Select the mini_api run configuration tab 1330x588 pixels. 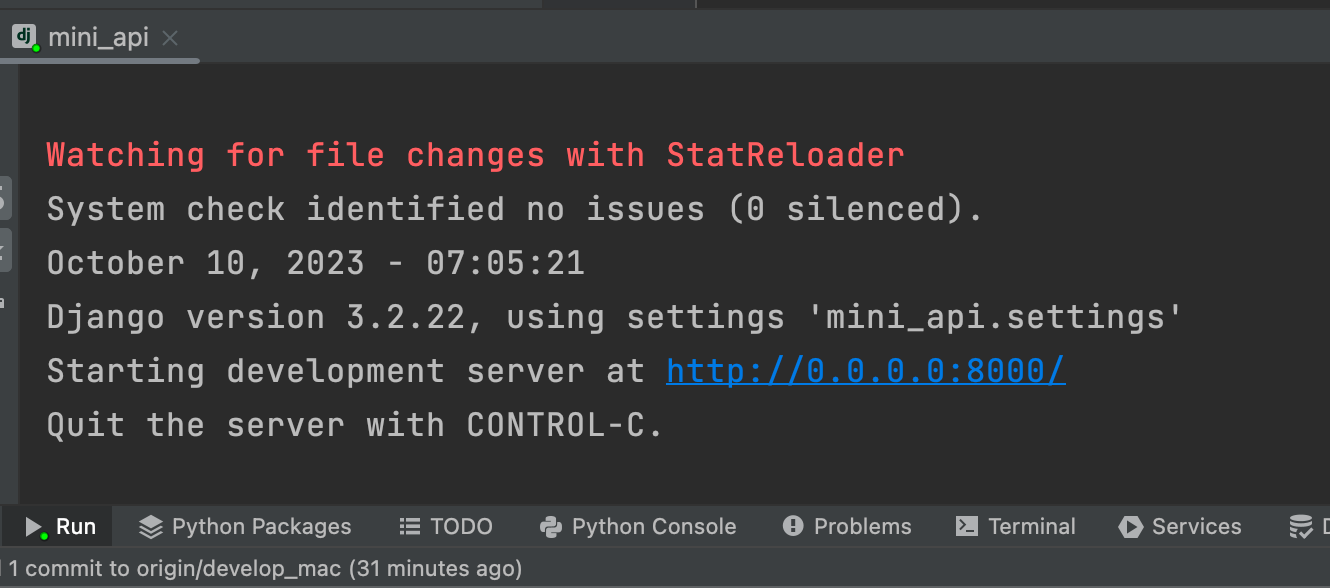pos(98,38)
